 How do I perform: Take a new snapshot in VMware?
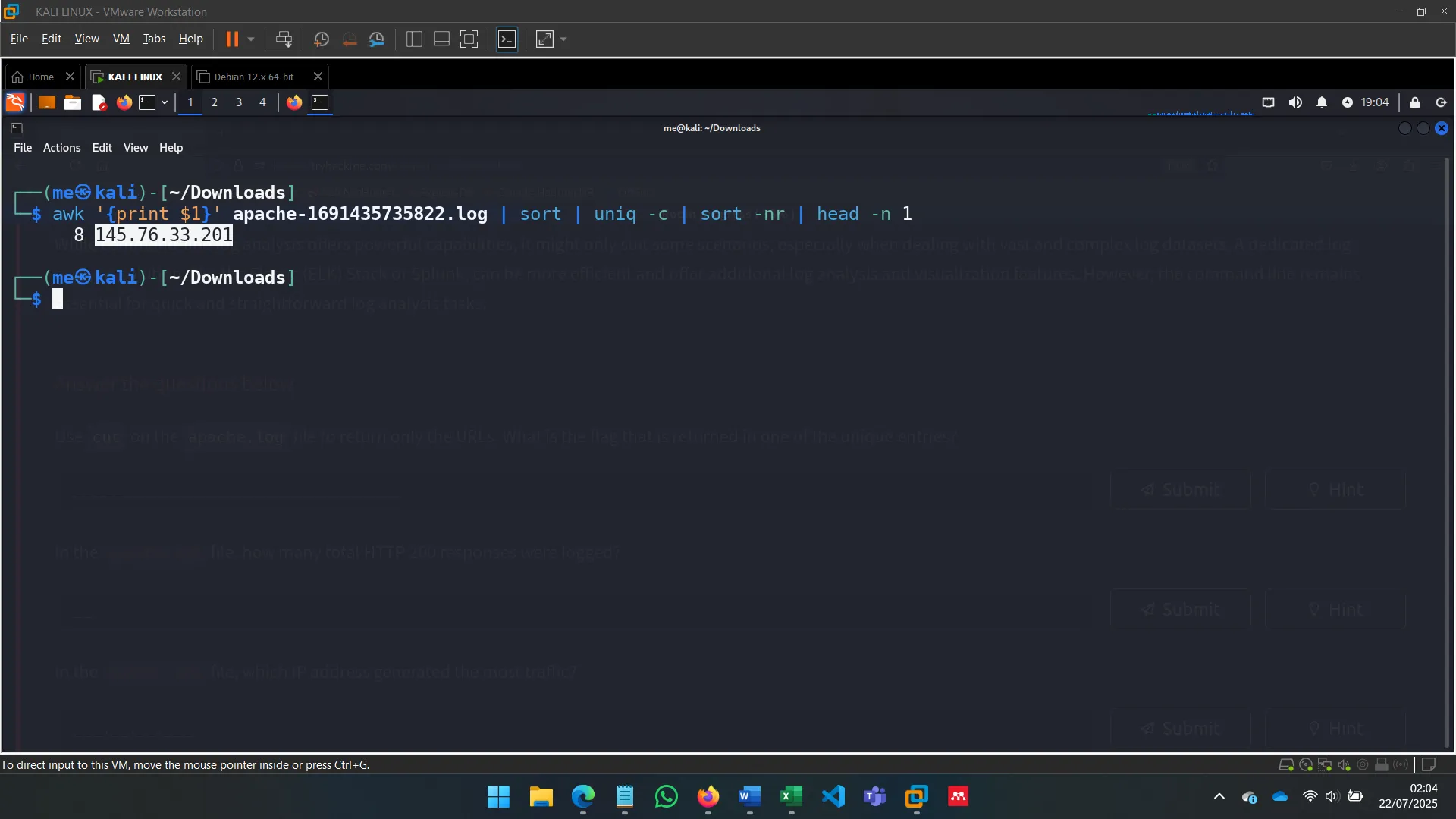321,39
